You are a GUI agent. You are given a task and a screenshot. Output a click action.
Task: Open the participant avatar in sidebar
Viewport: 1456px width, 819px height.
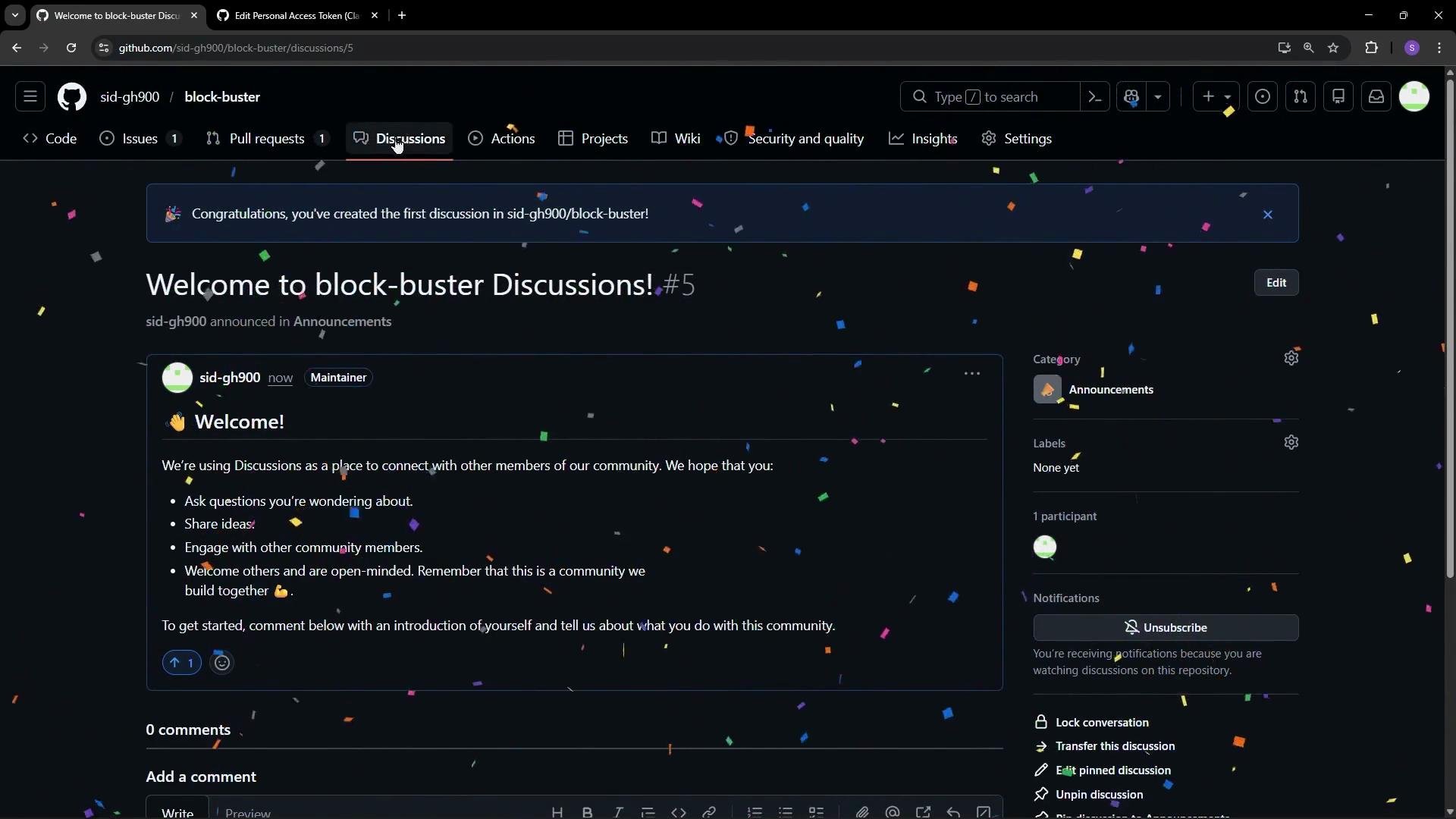point(1045,548)
